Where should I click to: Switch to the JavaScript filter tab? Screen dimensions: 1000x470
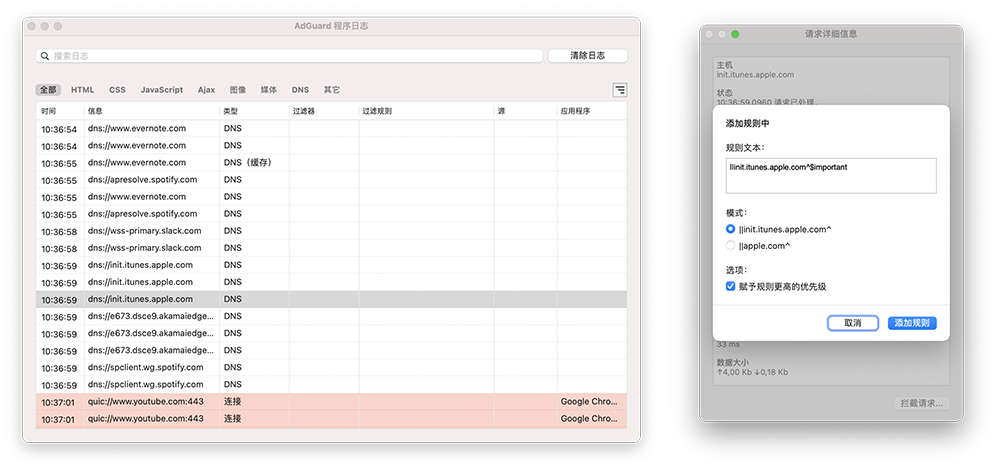(161, 90)
